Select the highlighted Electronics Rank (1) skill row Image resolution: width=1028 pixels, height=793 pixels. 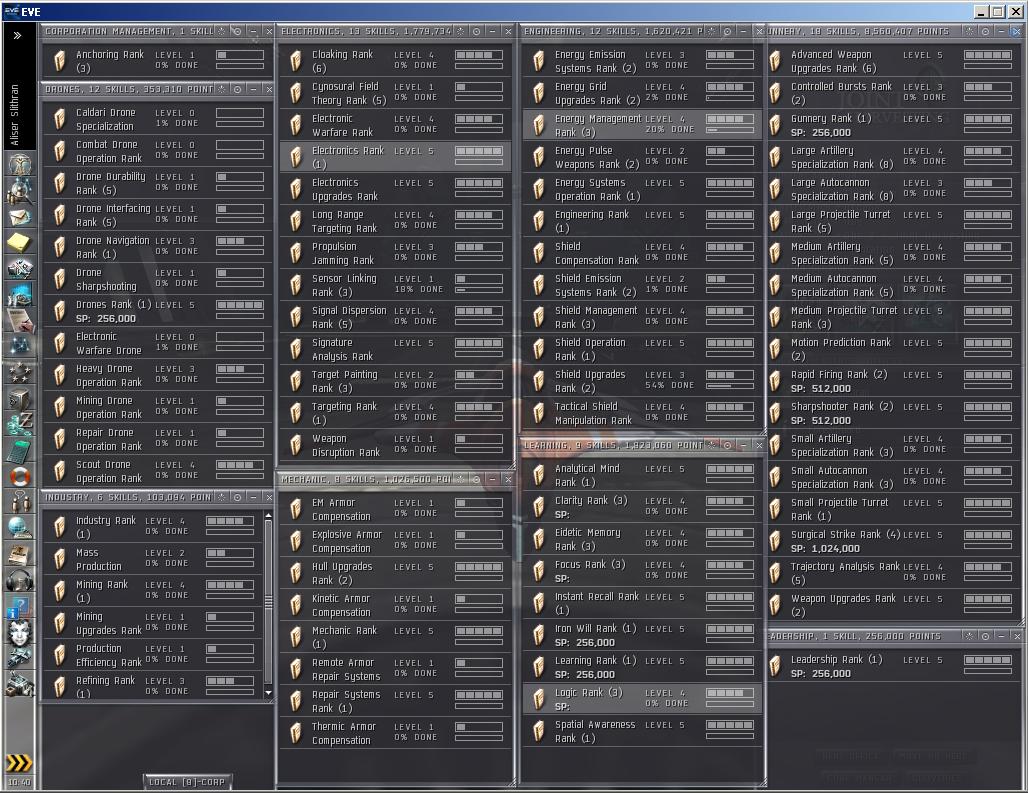tap(395, 157)
